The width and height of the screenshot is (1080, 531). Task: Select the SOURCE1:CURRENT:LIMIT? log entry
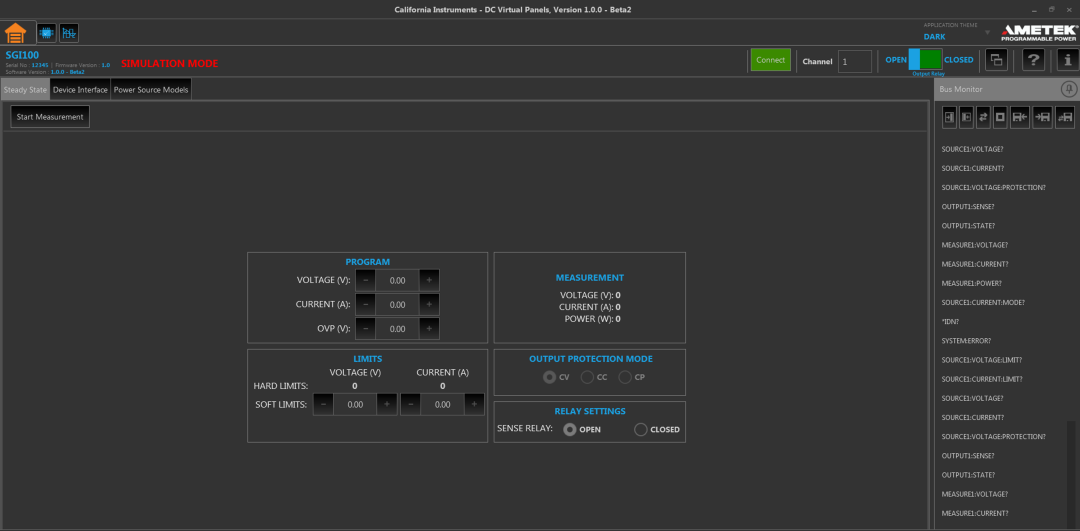982,379
